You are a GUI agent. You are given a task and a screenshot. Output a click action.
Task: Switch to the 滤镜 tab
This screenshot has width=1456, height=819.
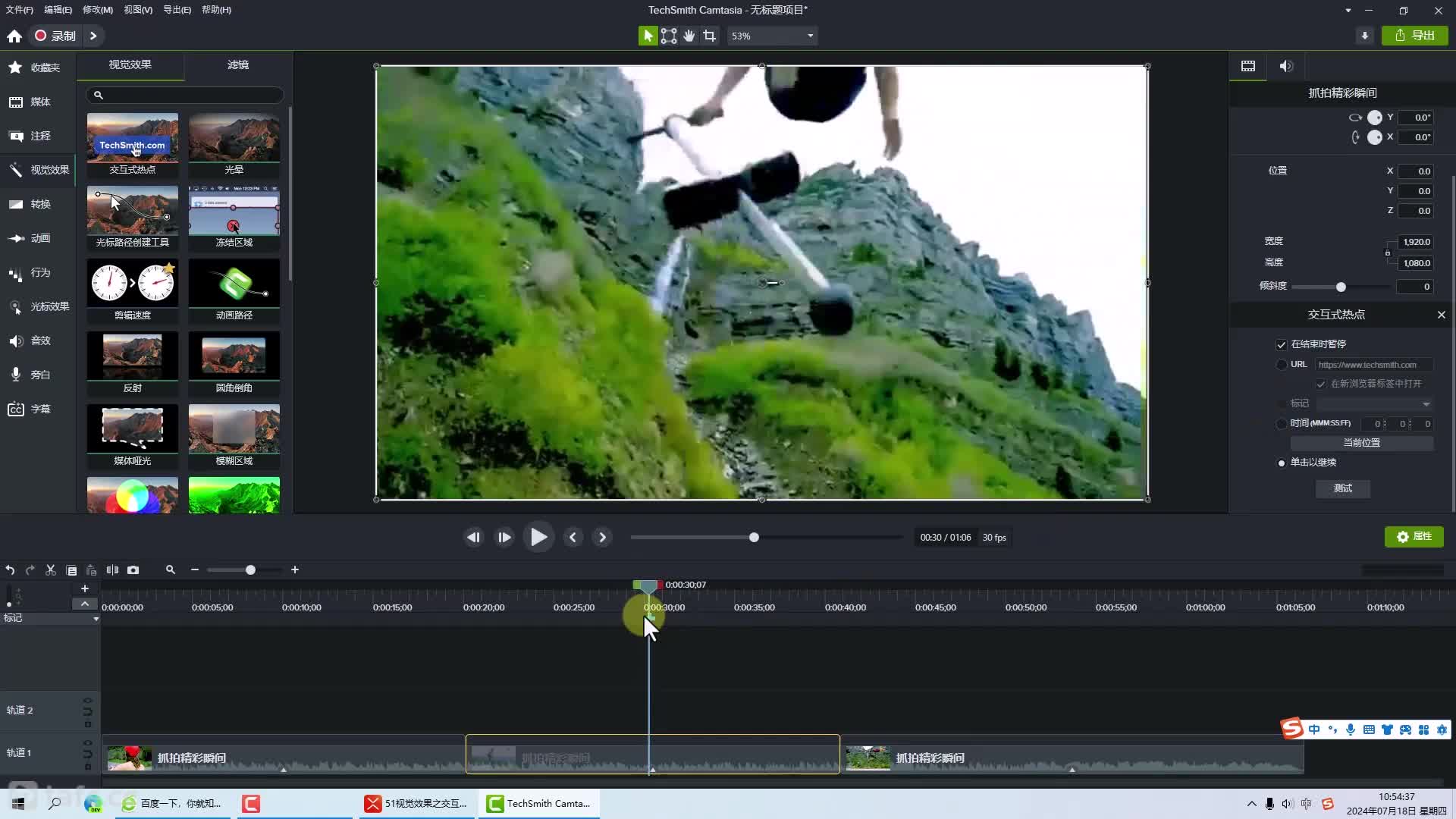(x=238, y=65)
